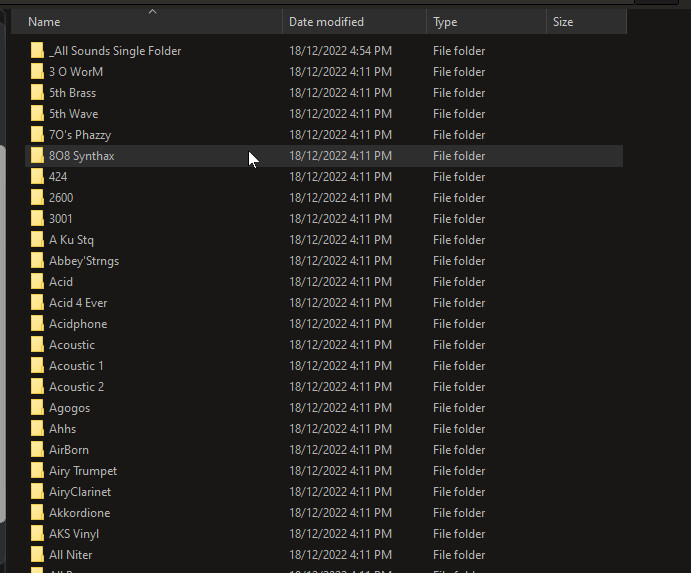Viewport: 691px width, 573px height.
Task: Select the AKS Vinyl folder icon
Action: (x=37, y=534)
